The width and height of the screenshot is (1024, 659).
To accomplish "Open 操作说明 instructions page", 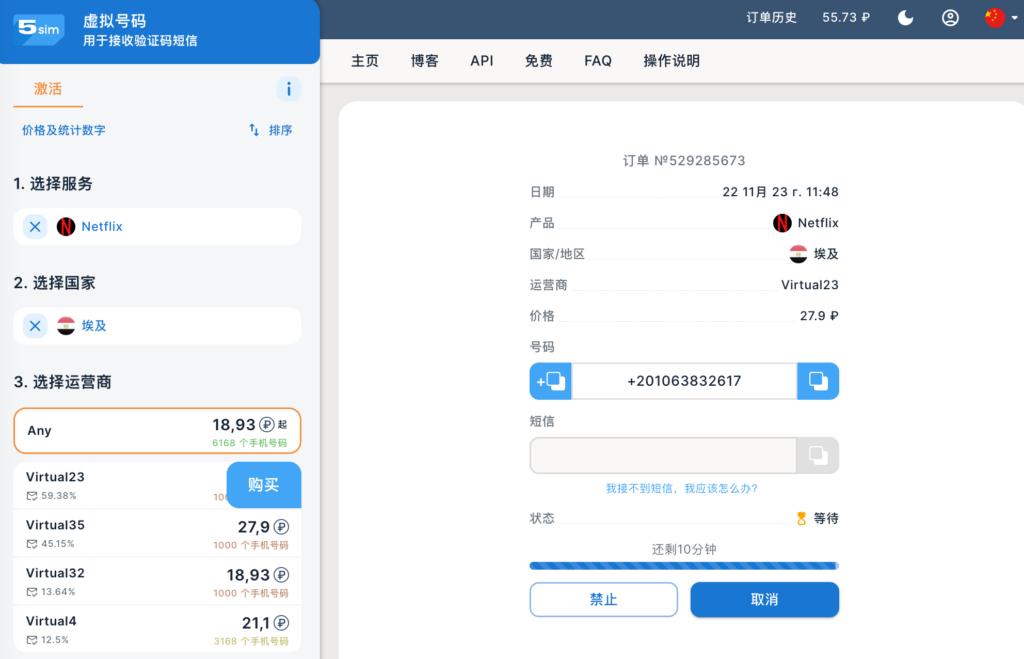I will (x=671, y=61).
